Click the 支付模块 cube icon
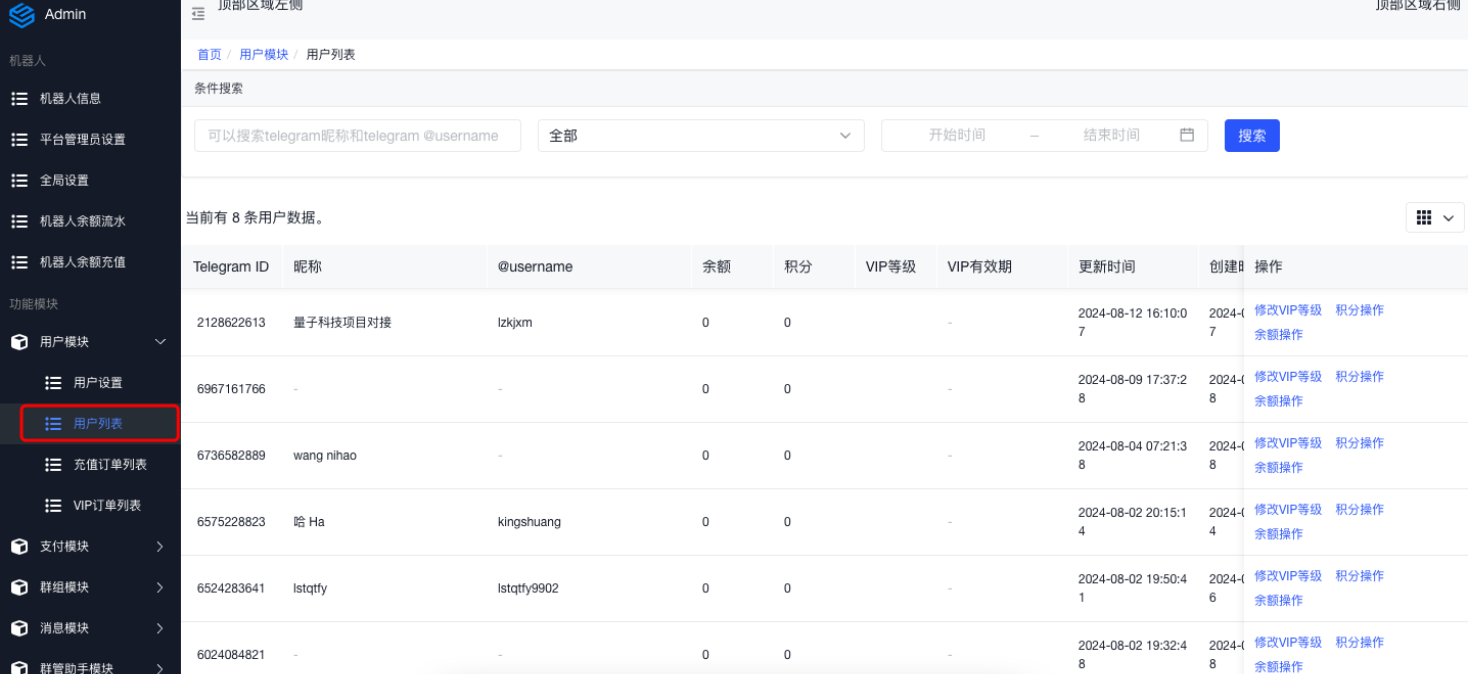 click(x=19, y=547)
